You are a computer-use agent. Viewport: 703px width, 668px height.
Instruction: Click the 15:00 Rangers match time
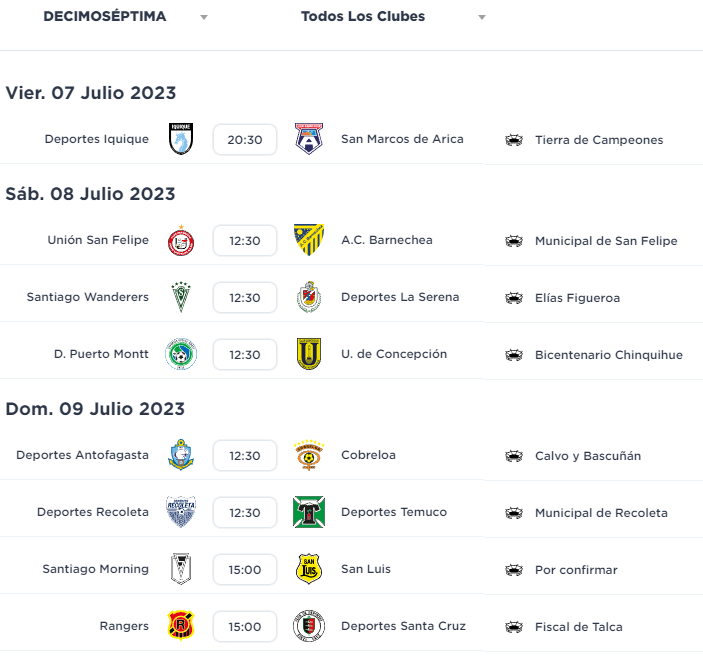(x=245, y=627)
